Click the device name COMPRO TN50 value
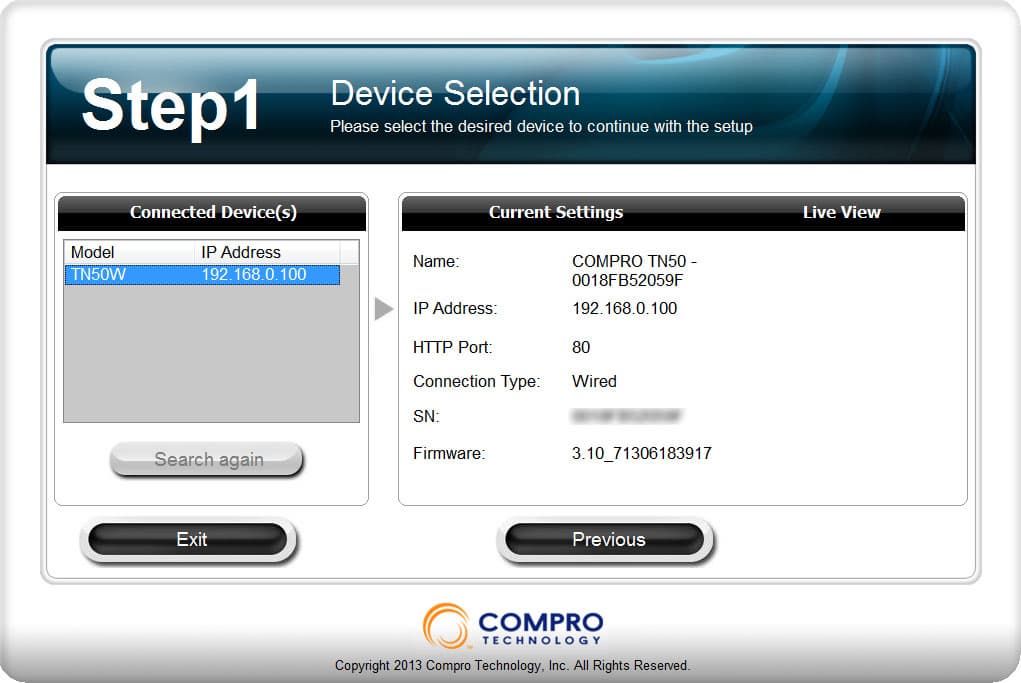 pyautogui.click(x=634, y=270)
